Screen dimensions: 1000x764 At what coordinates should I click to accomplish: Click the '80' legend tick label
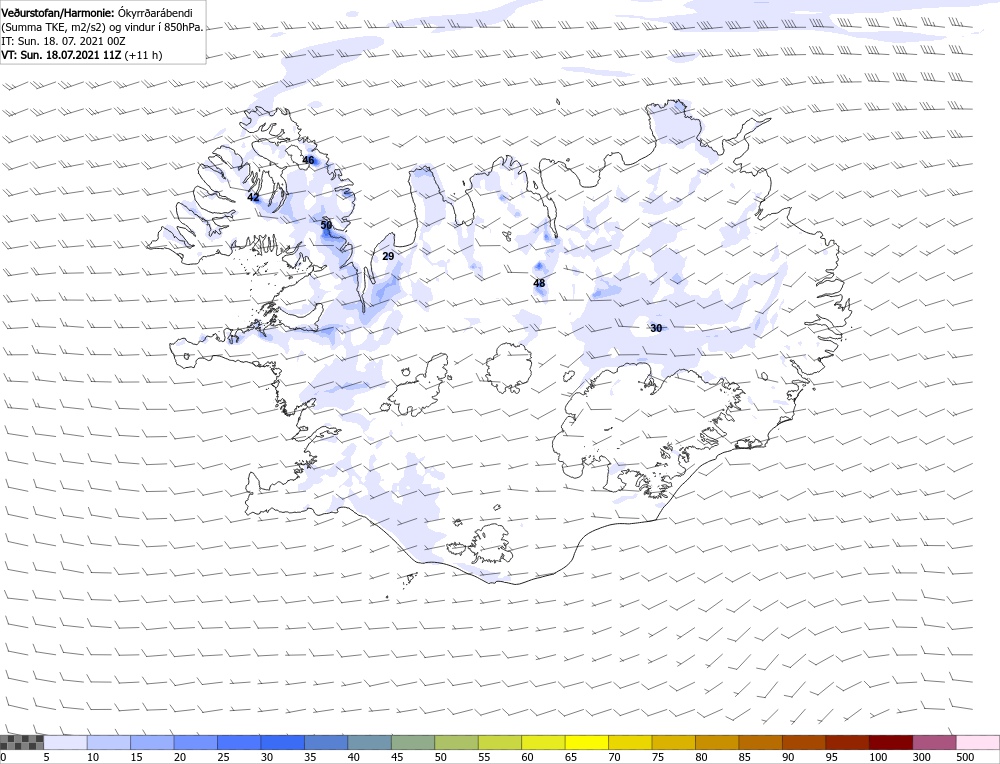point(702,757)
